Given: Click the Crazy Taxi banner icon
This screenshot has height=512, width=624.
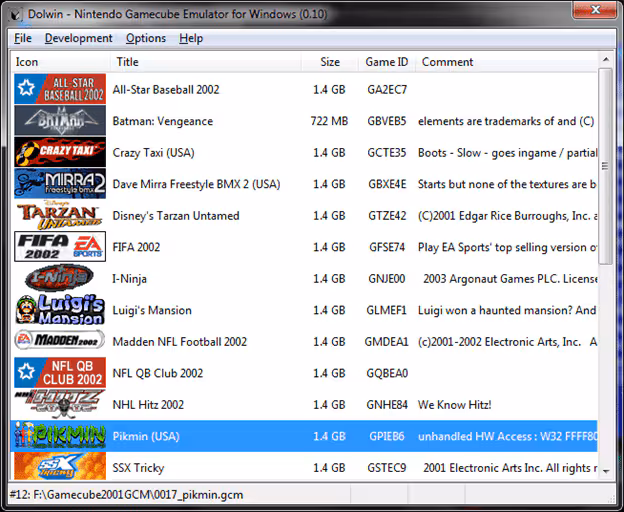Looking at the screenshot, I should (x=60, y=152).
